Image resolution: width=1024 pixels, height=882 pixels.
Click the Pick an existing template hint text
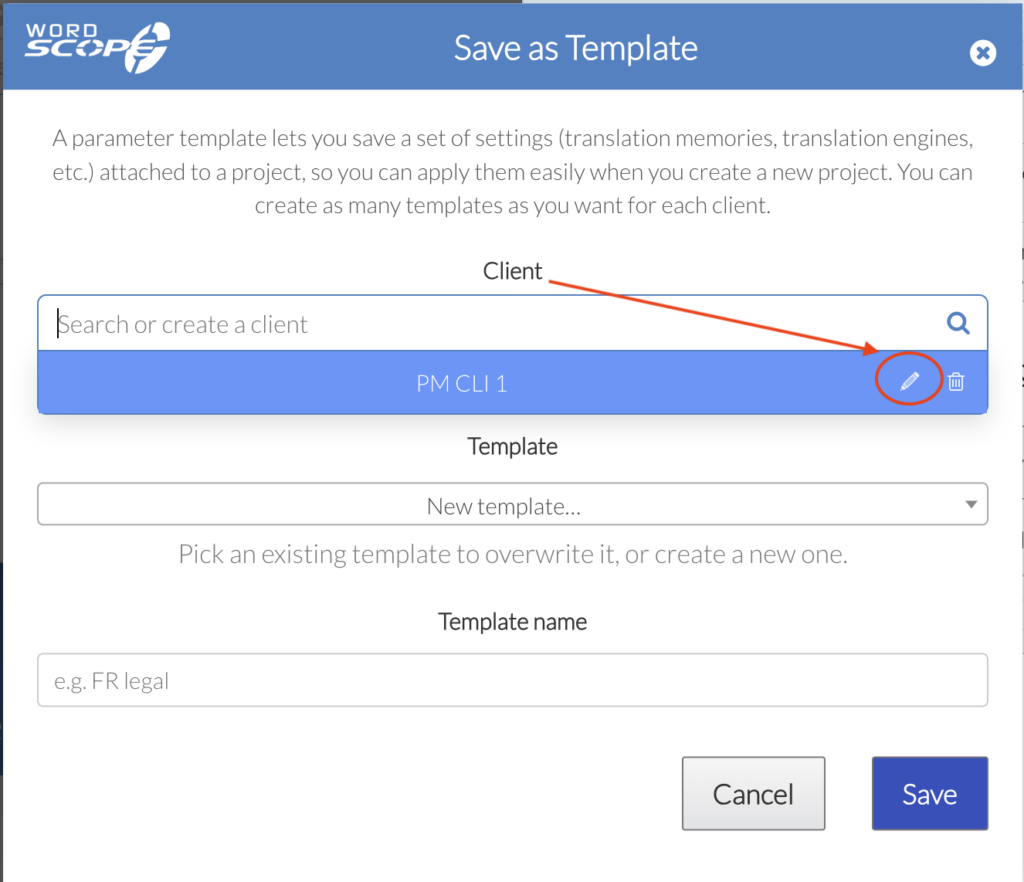[x=512, y=554]
